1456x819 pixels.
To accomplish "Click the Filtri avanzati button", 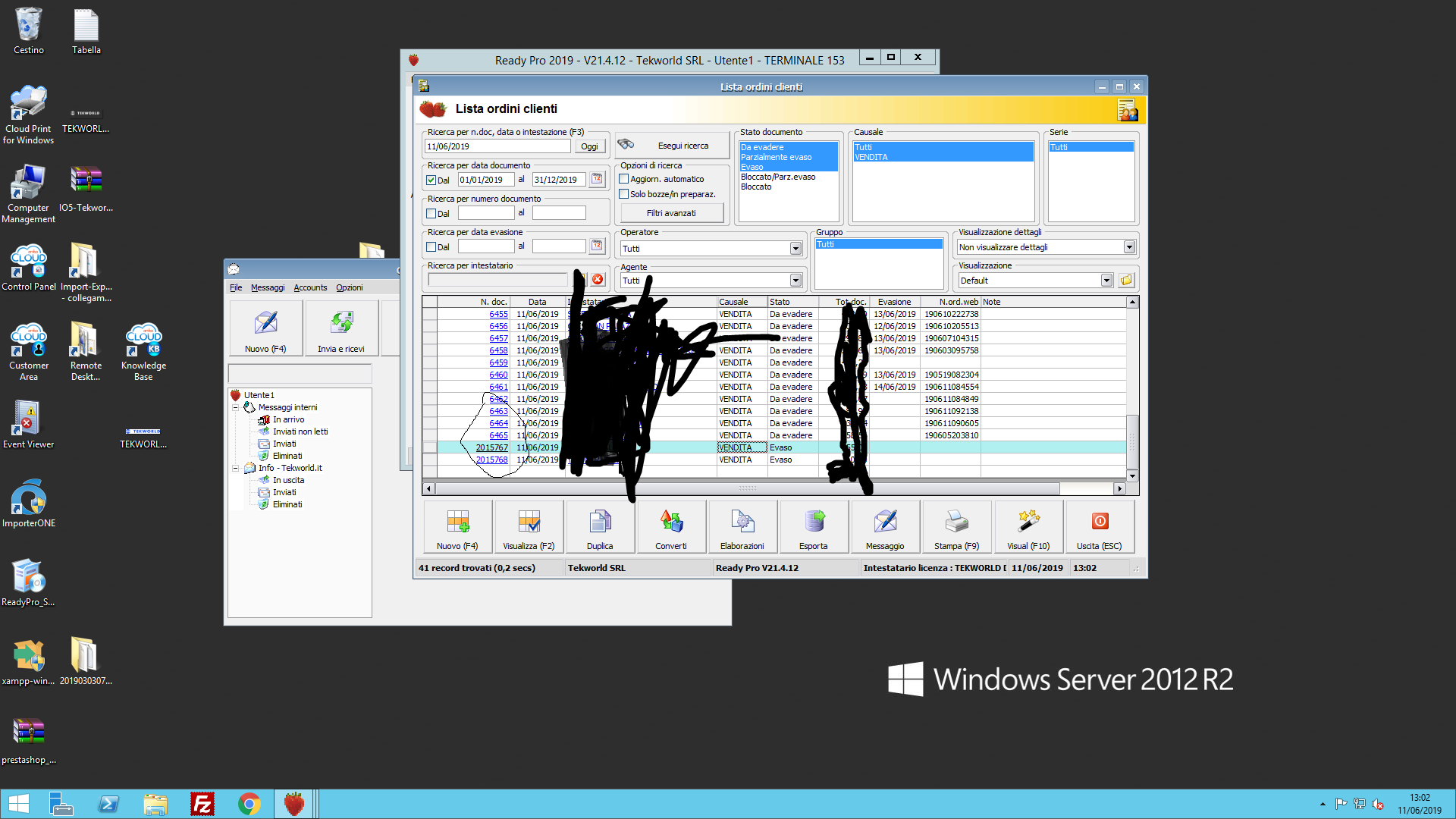I will 670,213.
